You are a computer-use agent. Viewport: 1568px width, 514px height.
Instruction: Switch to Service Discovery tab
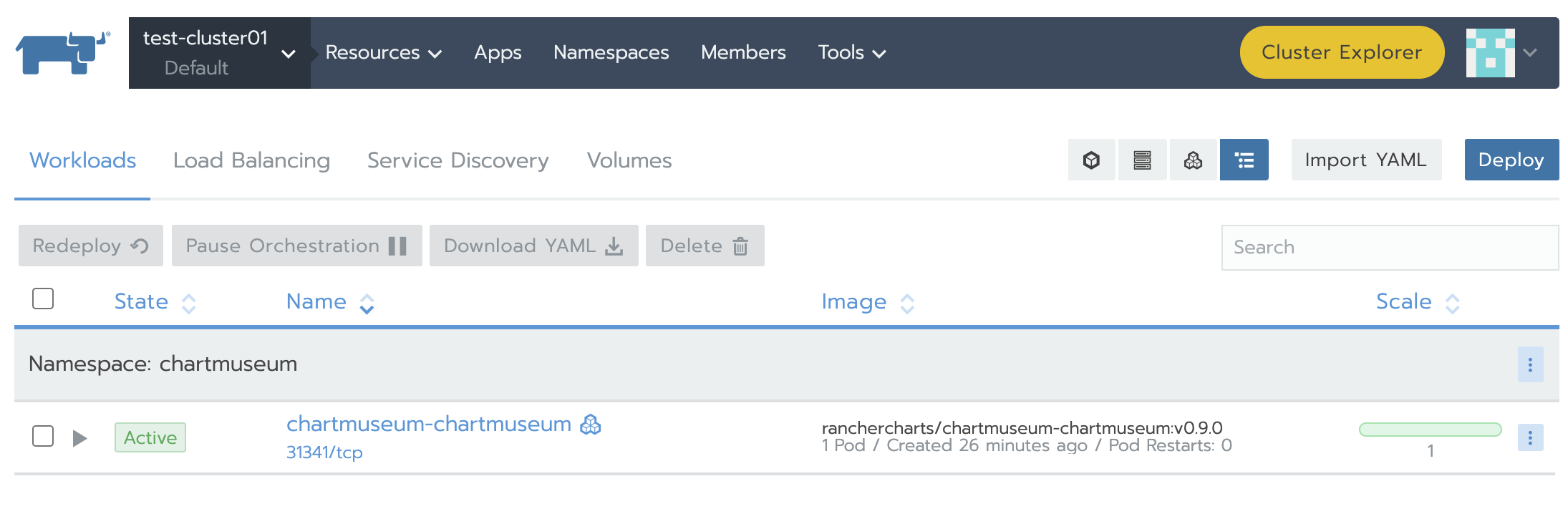[x=458, y=160]
